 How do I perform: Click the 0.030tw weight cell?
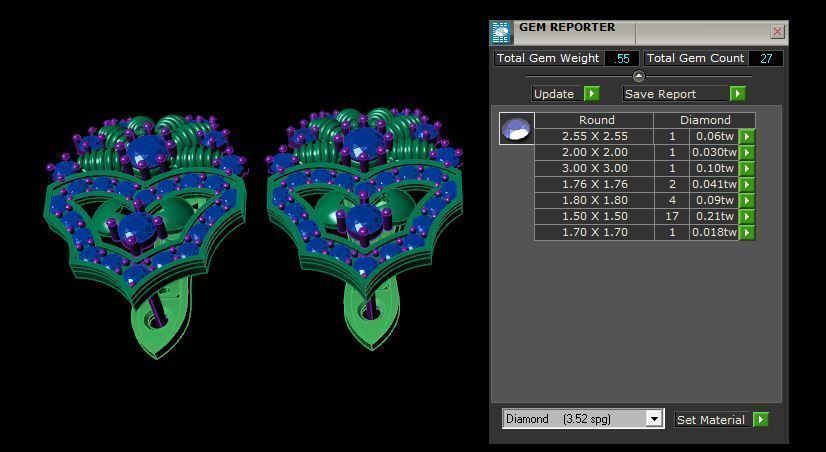tap(714, 152)
